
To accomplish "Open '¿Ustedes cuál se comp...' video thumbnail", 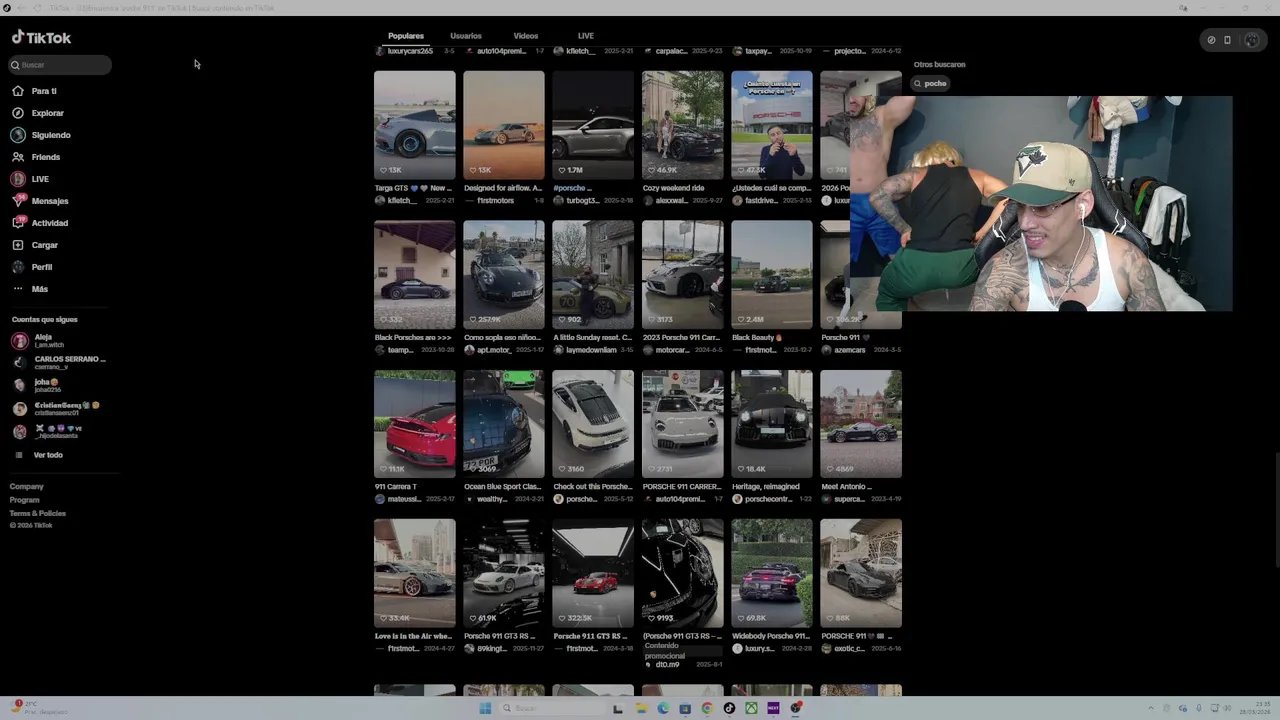I will pyautogui.click(x=772, y=125).
